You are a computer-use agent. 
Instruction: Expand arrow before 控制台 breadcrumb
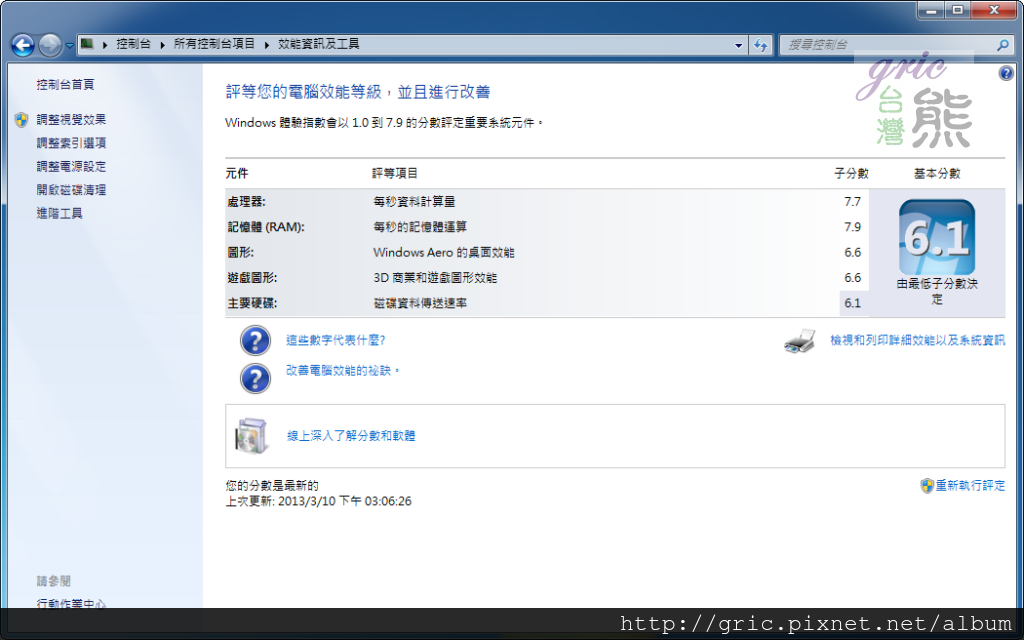coord(104,44)
